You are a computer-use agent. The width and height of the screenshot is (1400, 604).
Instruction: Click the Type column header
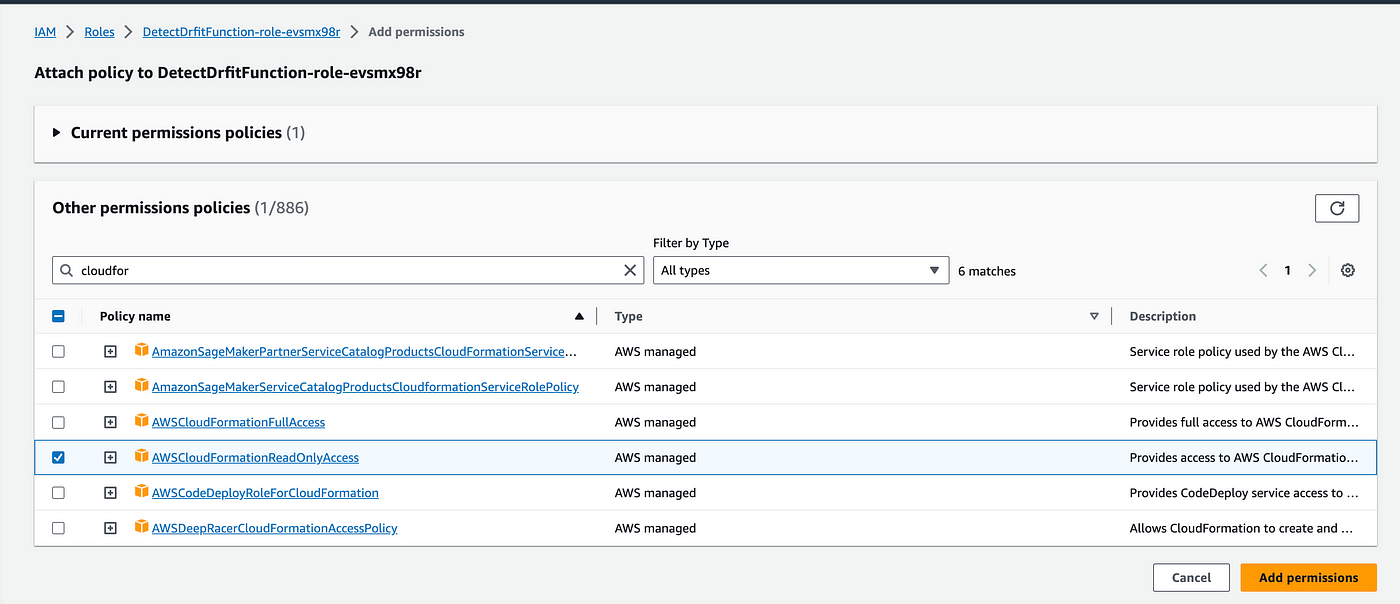tap(629, 316)
